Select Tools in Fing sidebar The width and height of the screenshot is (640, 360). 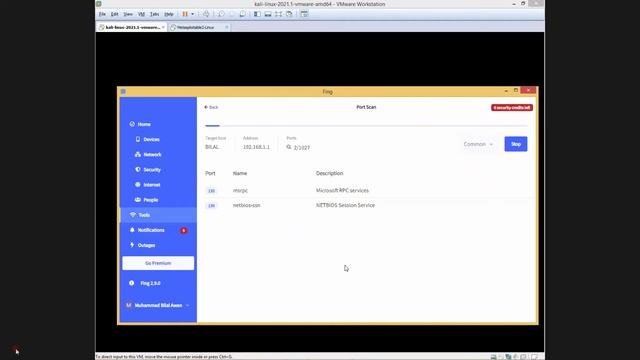(158, 215)
